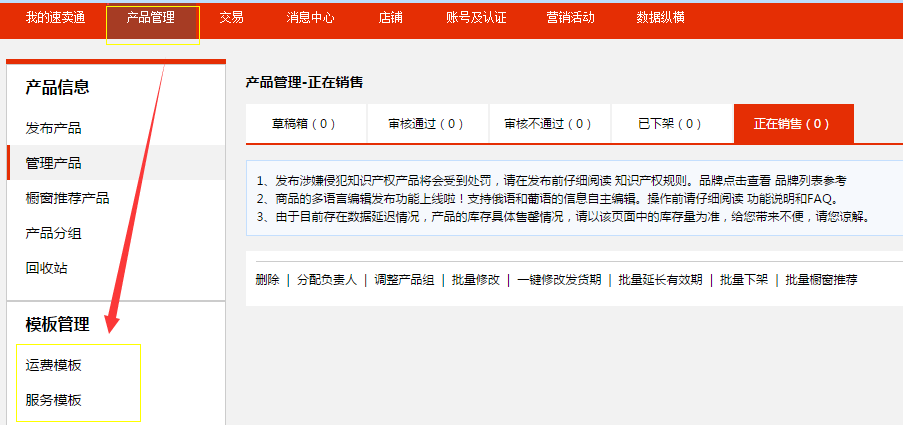
Task: Open 橱窗推荐产品 in sidebar
Action: [67, 198]
